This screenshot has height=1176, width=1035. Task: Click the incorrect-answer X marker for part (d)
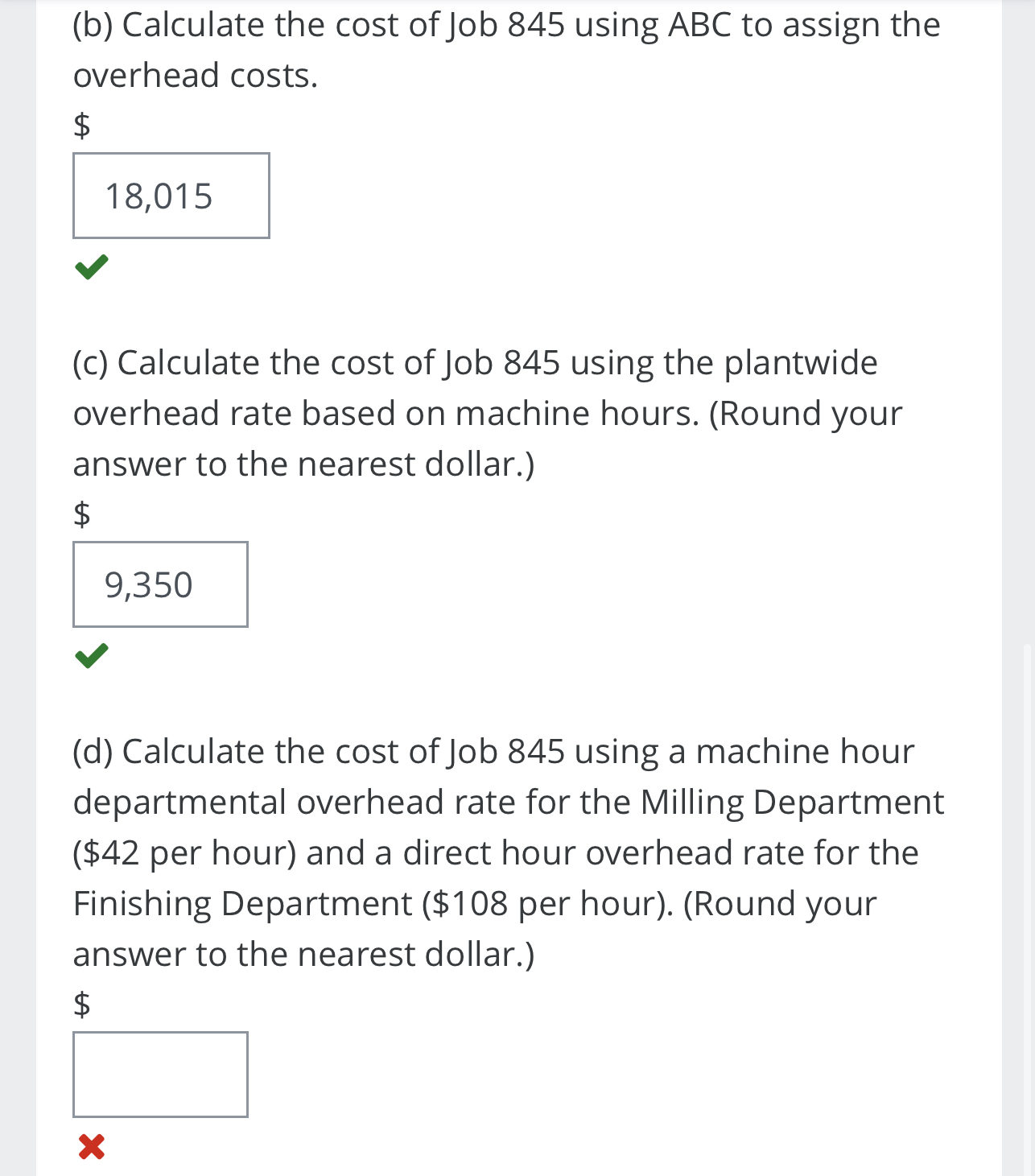pos(91,1149)
